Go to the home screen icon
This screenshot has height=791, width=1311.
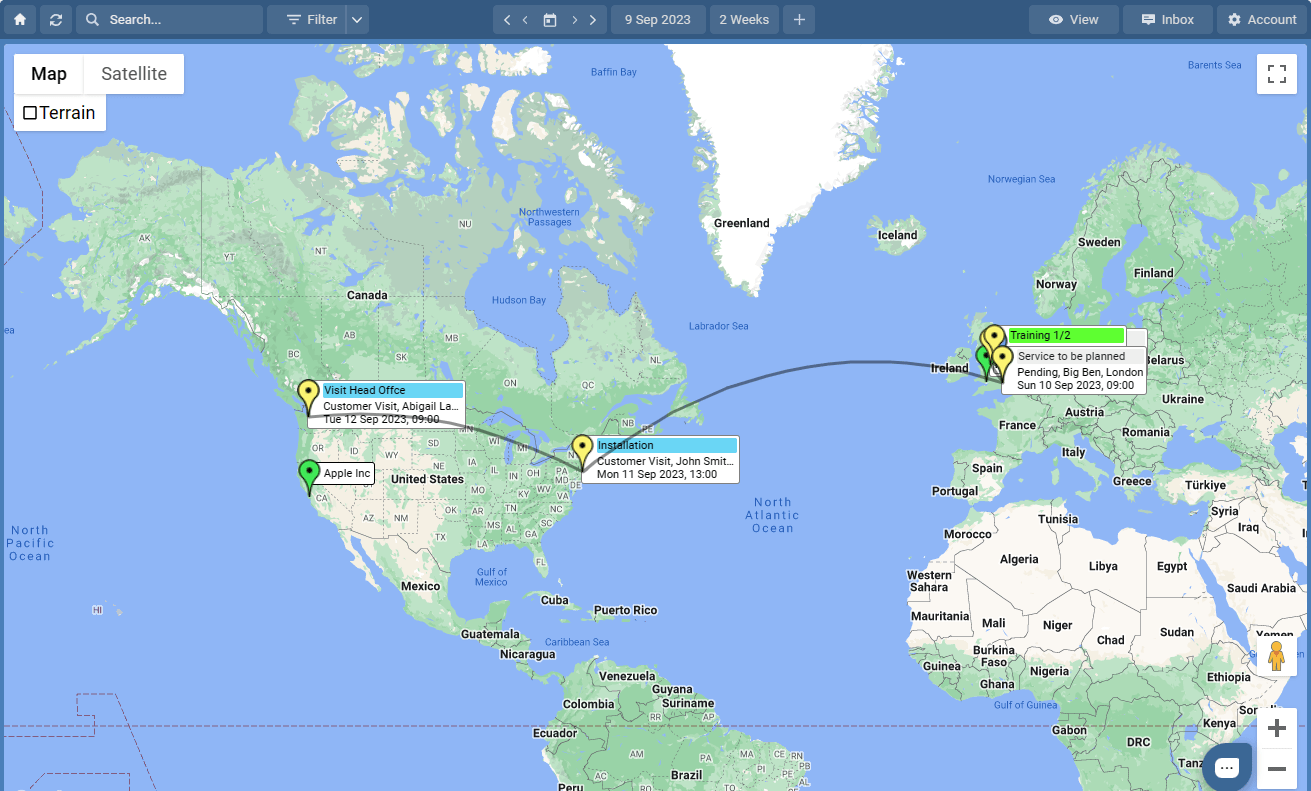[20, 19]
